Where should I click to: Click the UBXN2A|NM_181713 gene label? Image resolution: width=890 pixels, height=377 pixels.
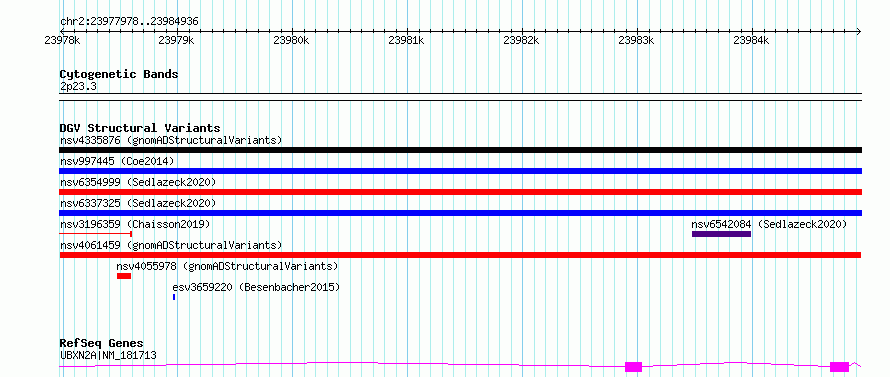coord(108,356)
